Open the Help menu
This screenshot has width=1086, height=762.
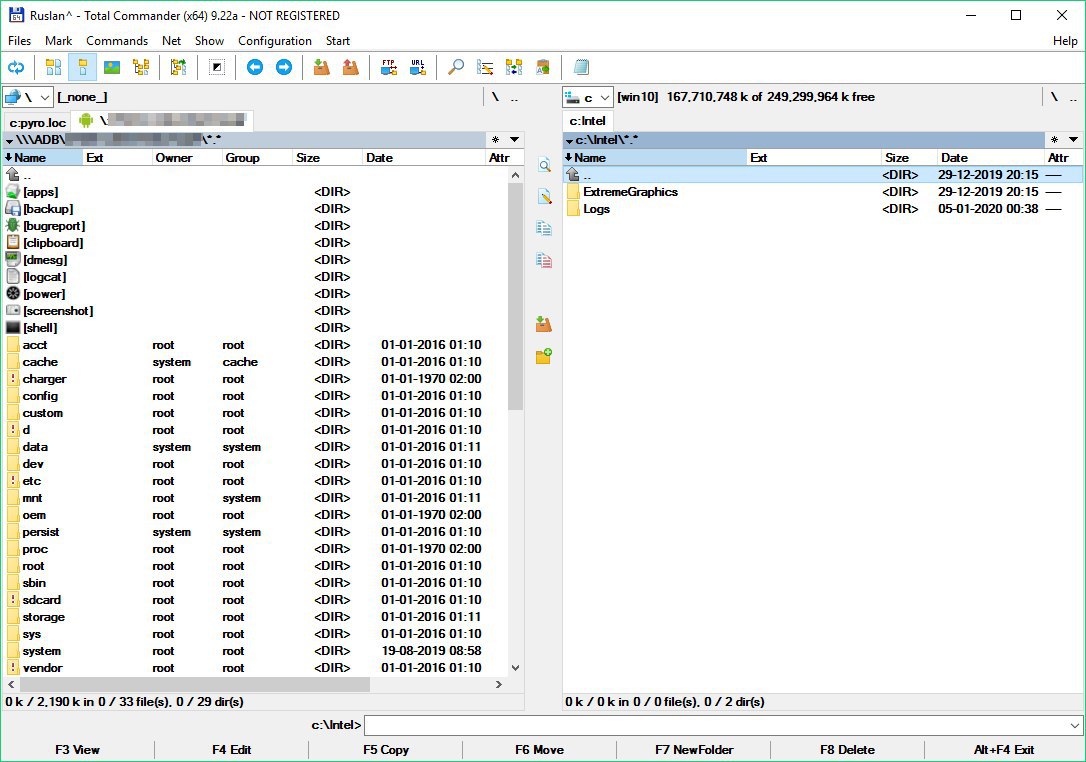tap(1065, 41)
